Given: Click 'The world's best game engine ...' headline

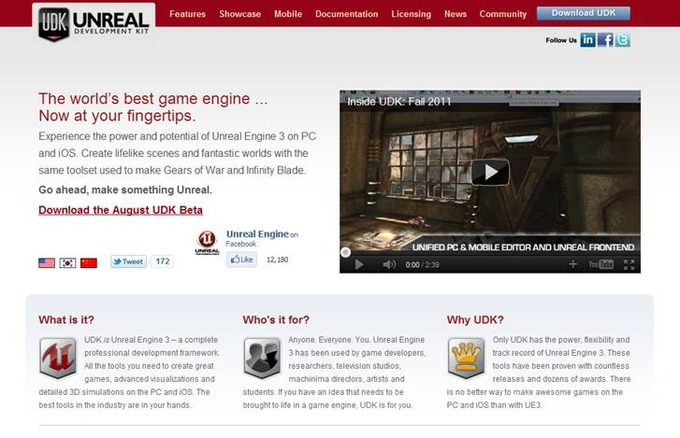Looking at the screenshot, I should (x=153, y=99).
